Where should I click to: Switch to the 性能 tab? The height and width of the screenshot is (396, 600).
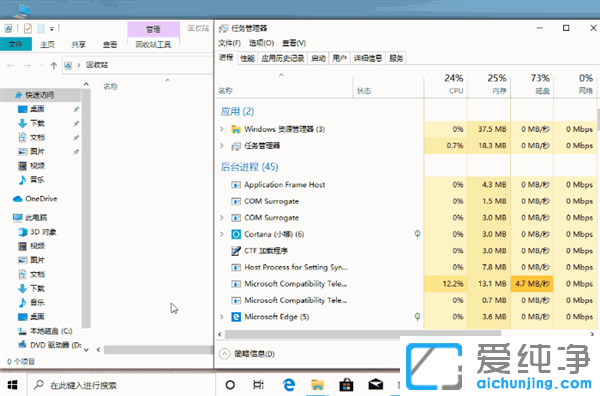[247, 58]
